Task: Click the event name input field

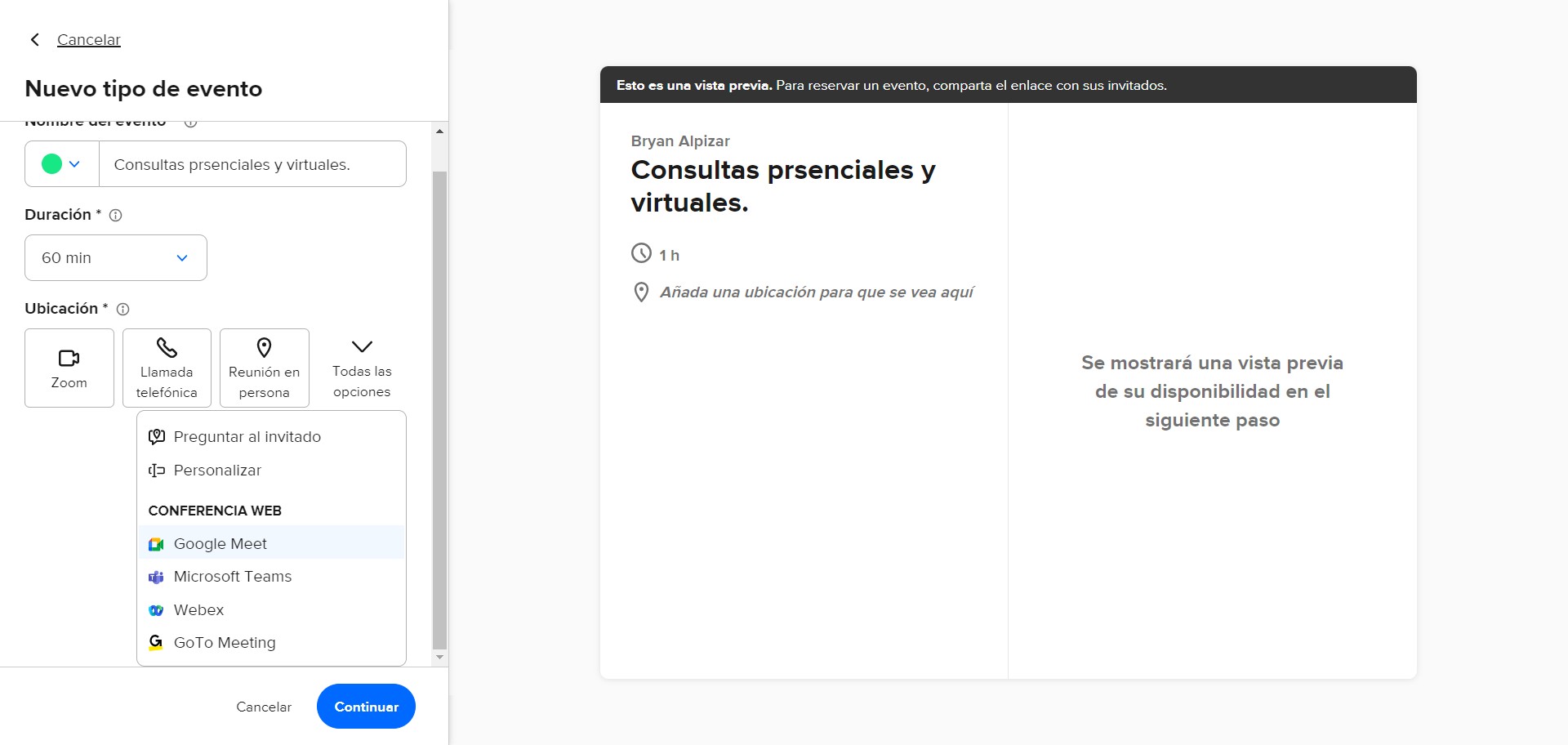Action: coord(253,163)
